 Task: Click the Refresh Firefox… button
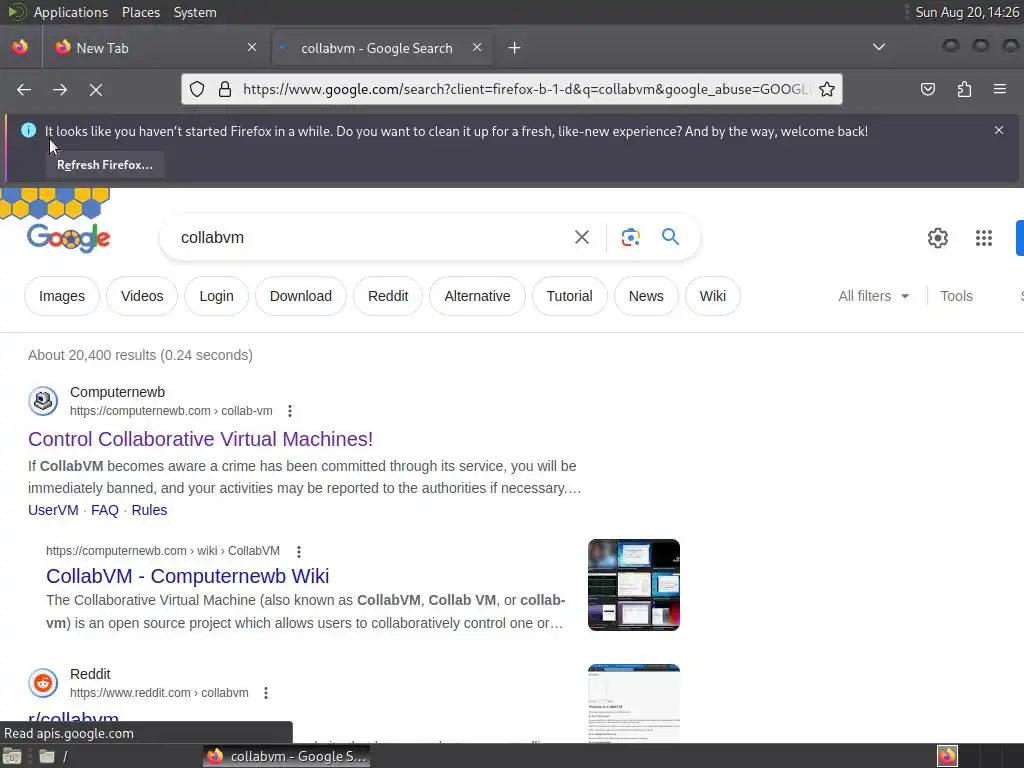tap(104, 165)
